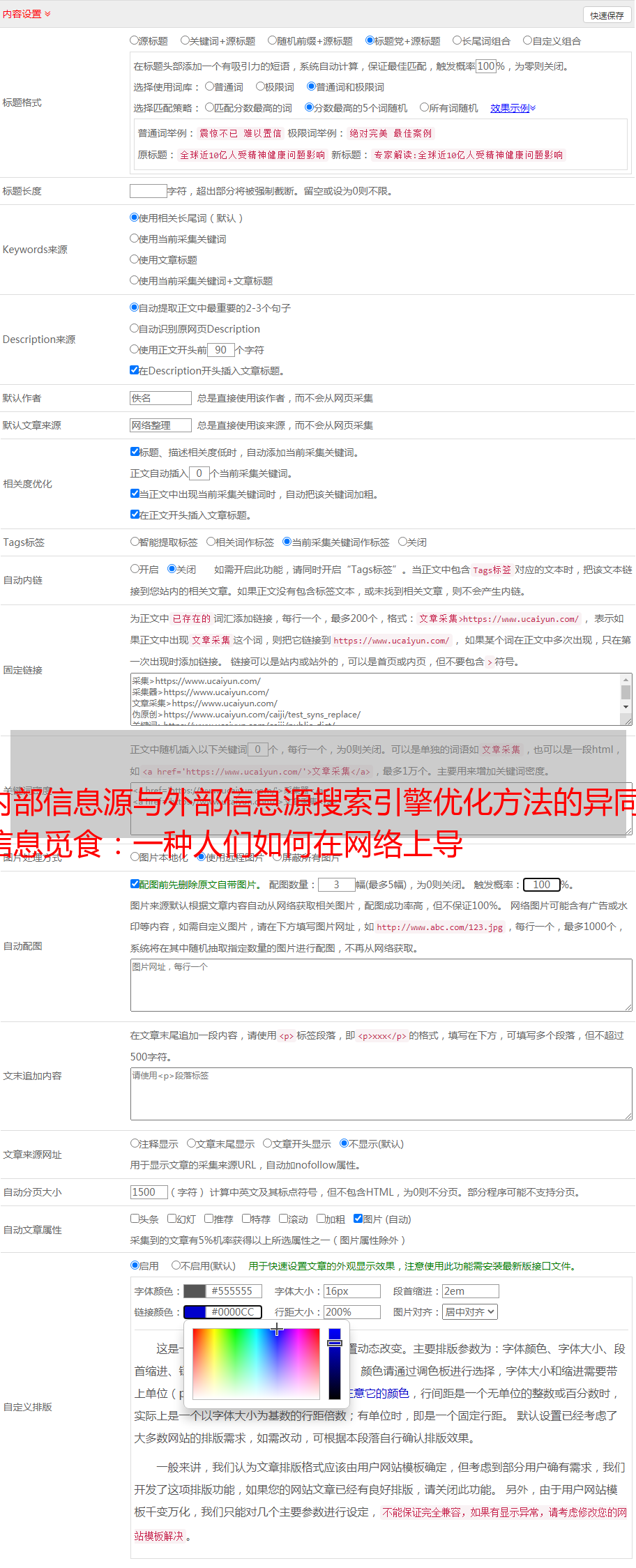Check the 头条 article attribute
Screen dimensions: 636x1568
tap(135, 1219)
